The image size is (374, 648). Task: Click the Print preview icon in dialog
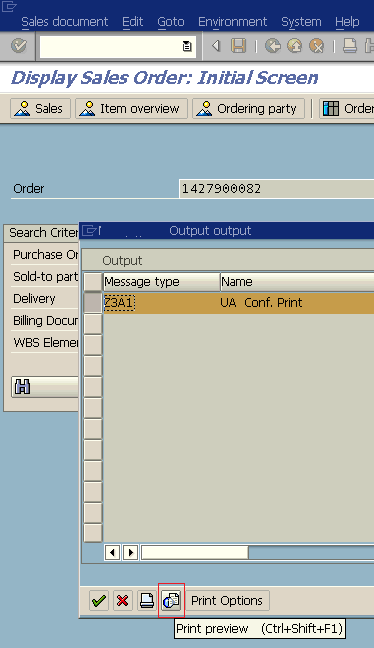tap(171, 600)
